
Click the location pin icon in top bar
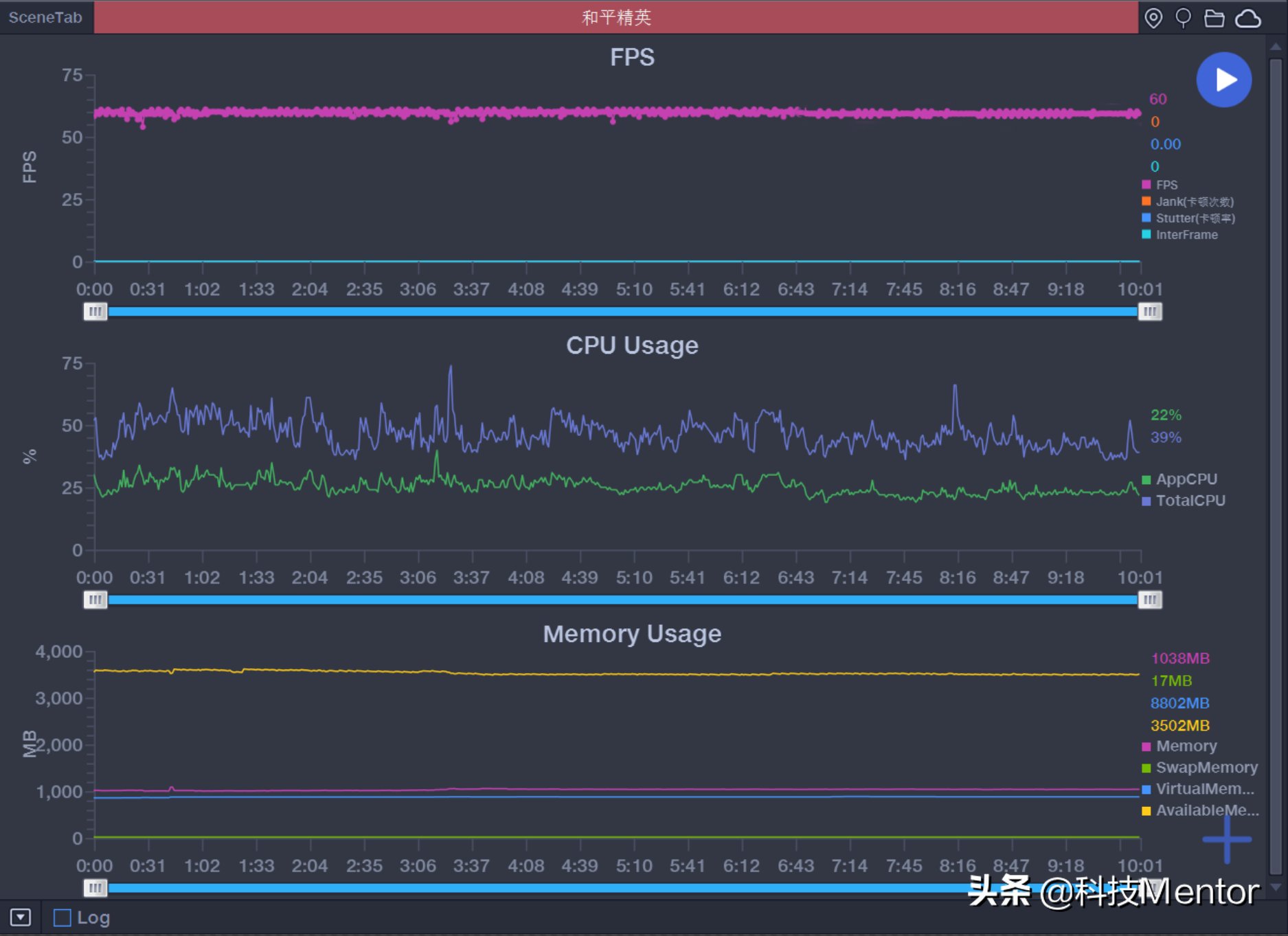click(x=1153, y=18)
